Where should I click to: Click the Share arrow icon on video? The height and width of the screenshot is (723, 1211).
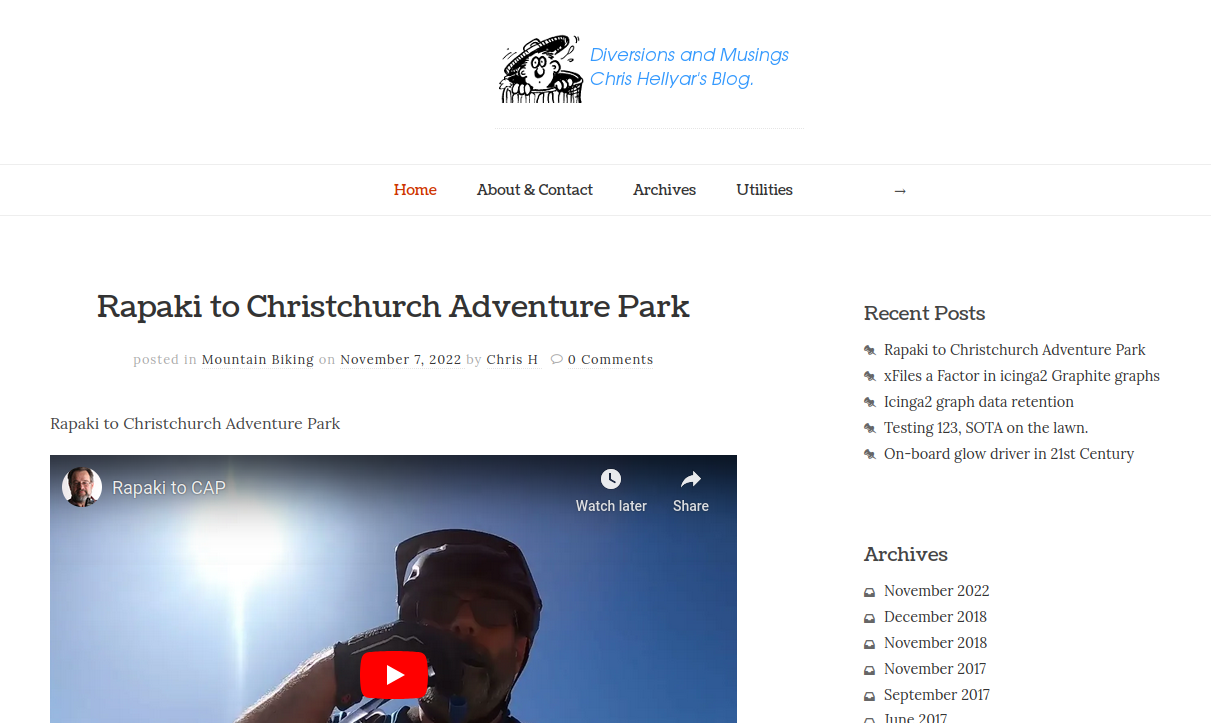pos(691,479)
